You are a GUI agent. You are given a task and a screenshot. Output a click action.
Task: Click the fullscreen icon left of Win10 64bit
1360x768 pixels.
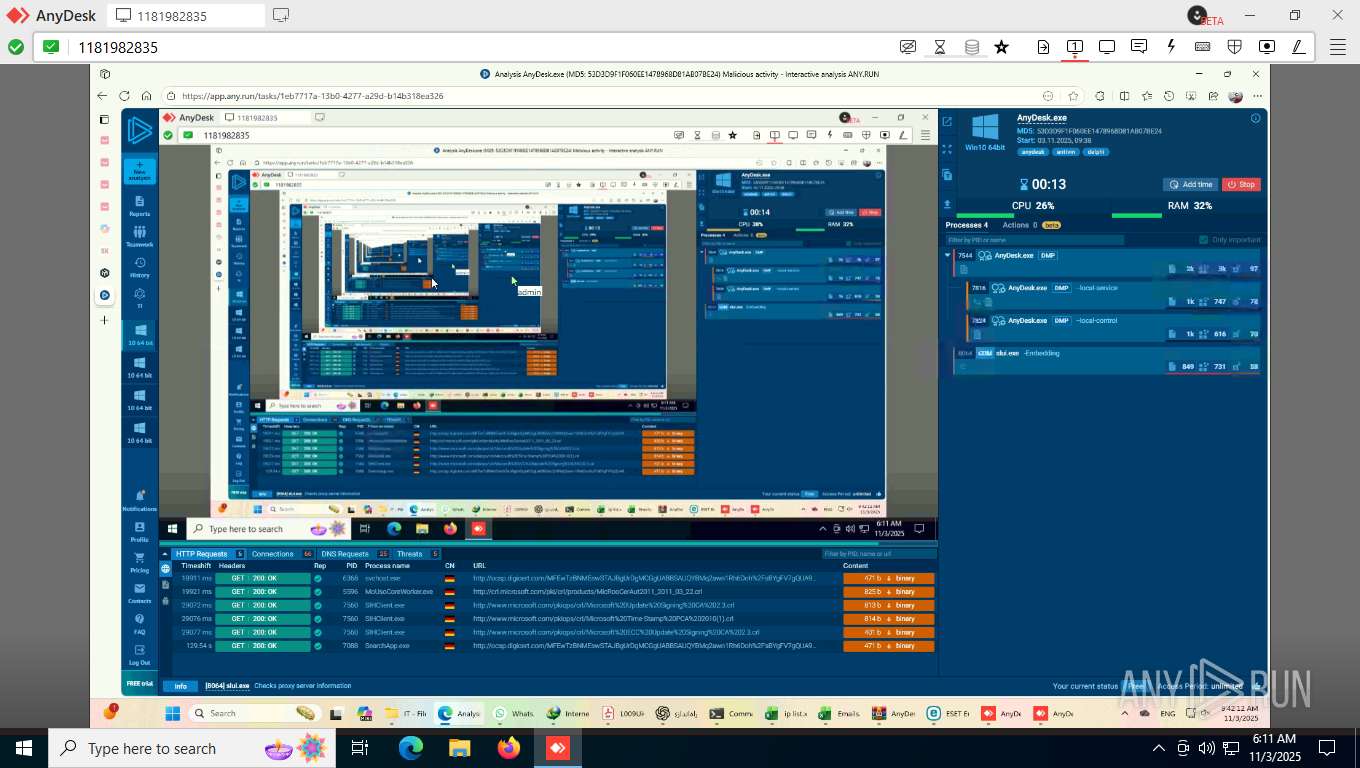tap(947, 147)
